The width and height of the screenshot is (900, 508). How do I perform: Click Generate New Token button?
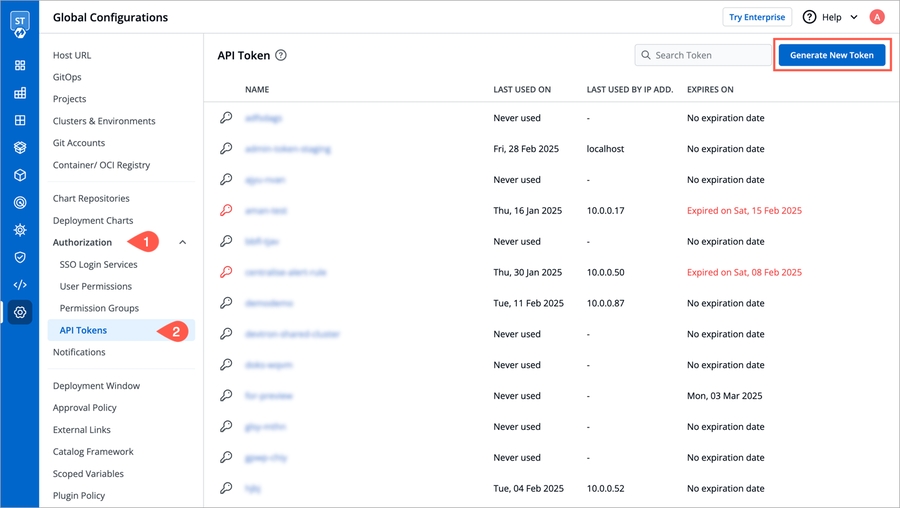(x=831, y=55)
